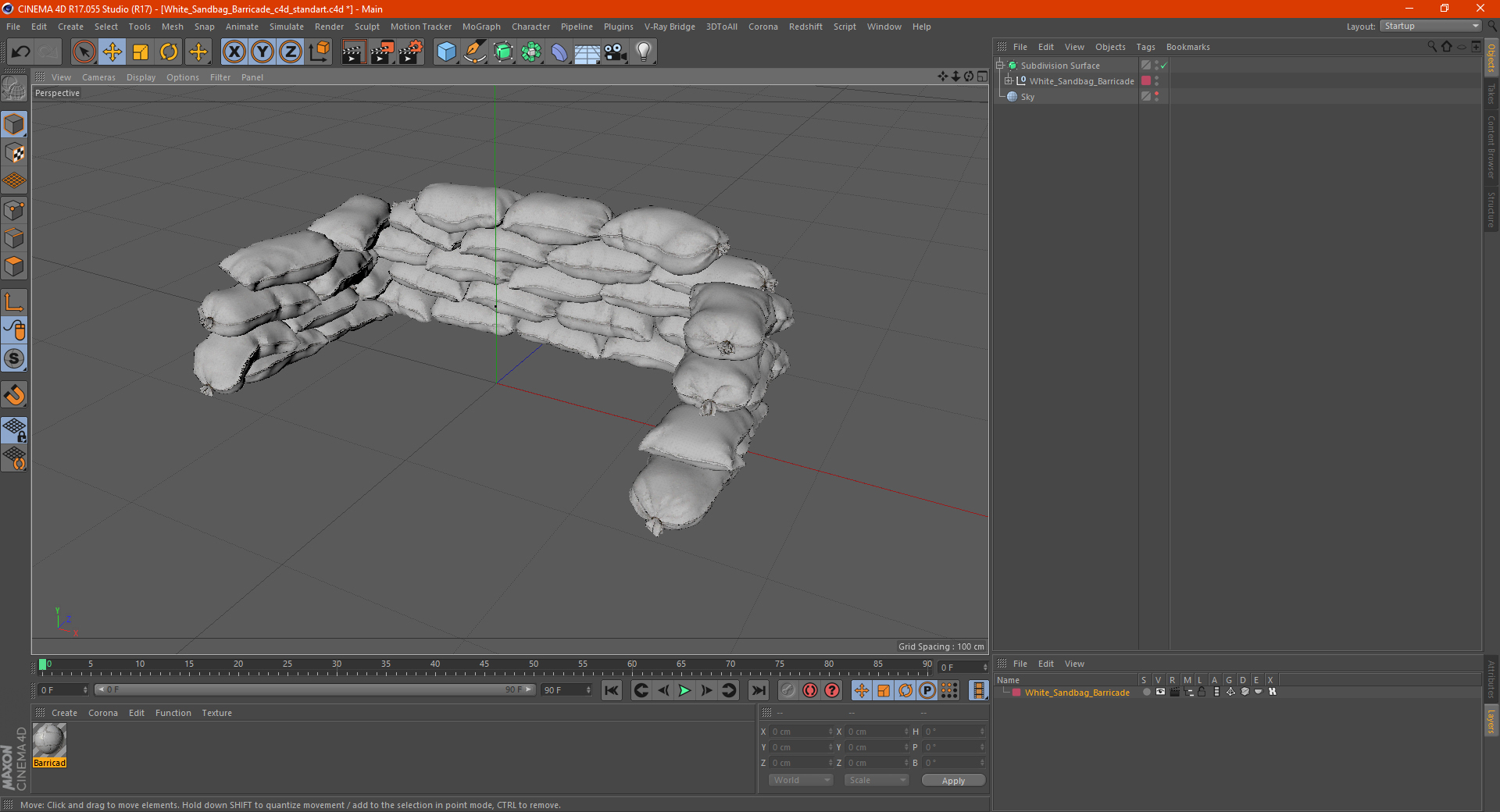Open material manager Create menu
The image size is (1500, 812).
[x=64, y=713]
